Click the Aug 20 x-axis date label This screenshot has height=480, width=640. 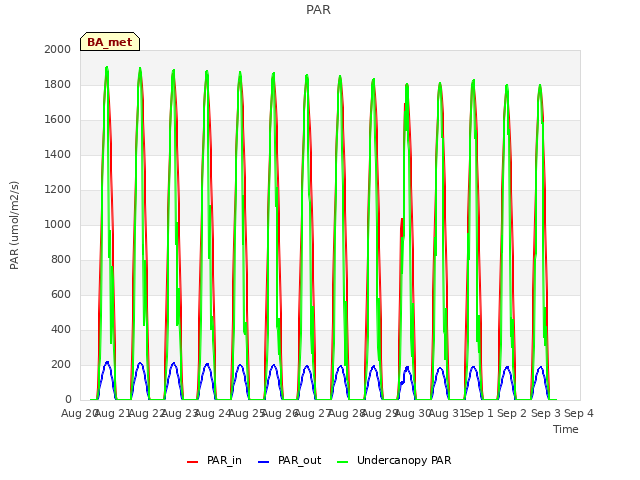tap(79, 413)
